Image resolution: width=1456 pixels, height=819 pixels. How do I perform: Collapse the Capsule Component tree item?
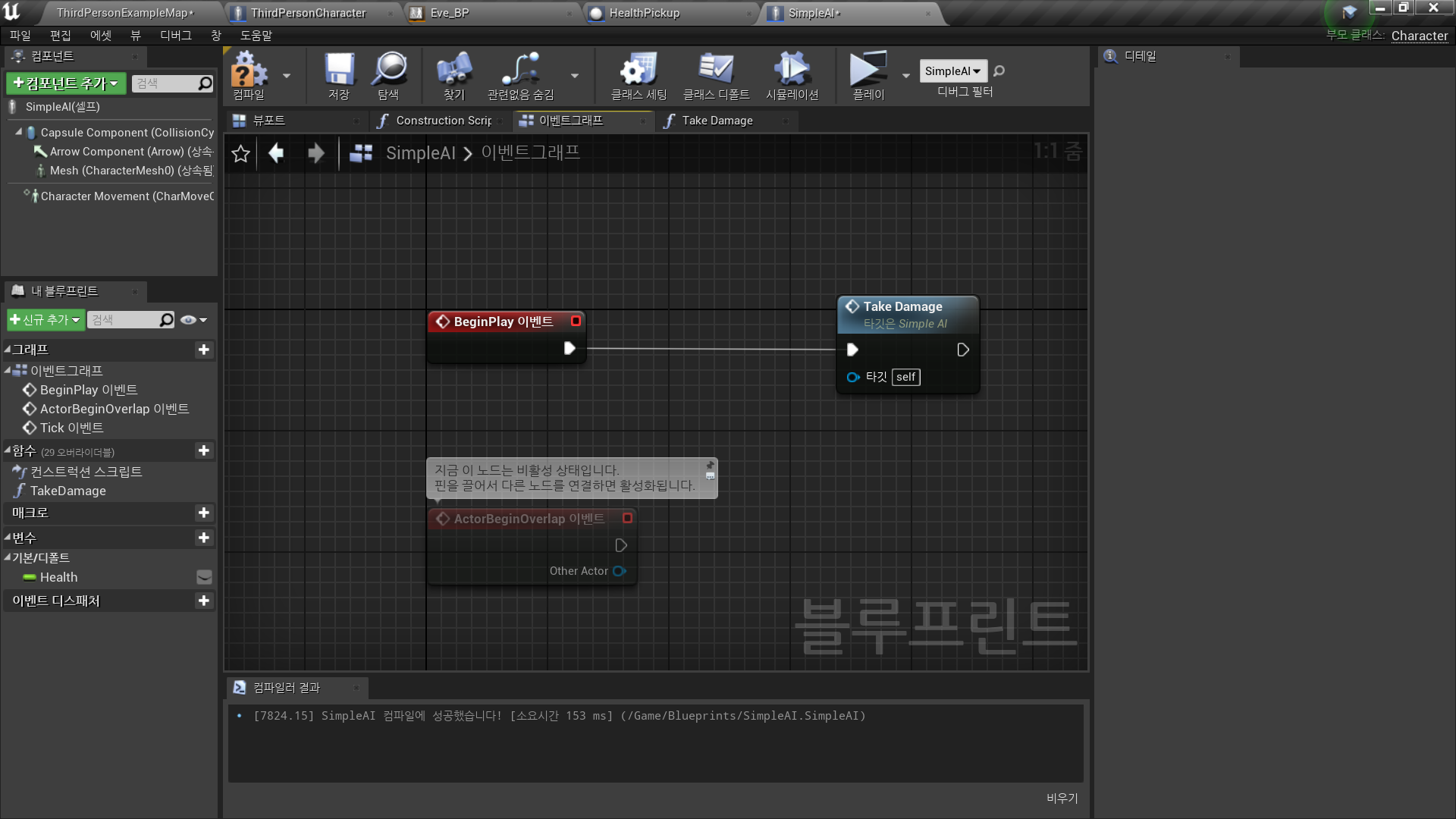coord(19,132)
